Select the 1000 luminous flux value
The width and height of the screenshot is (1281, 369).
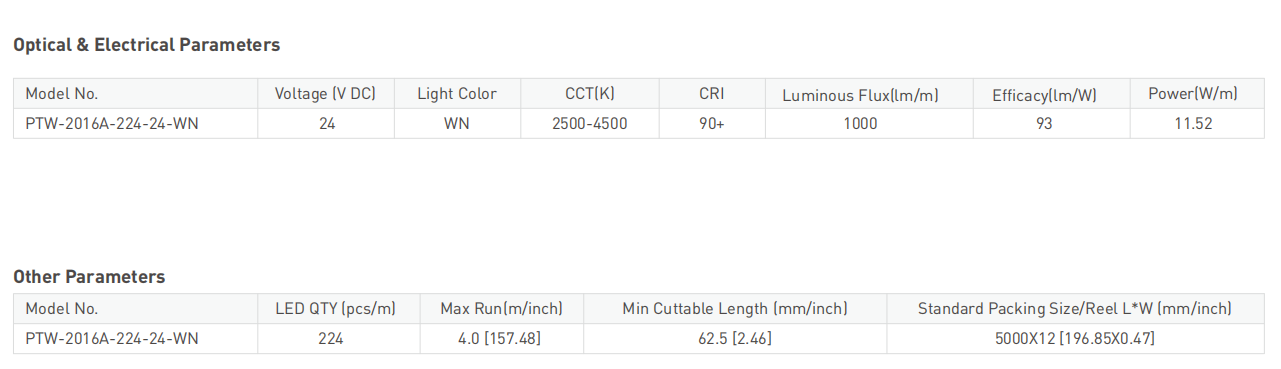pos(860,124)
